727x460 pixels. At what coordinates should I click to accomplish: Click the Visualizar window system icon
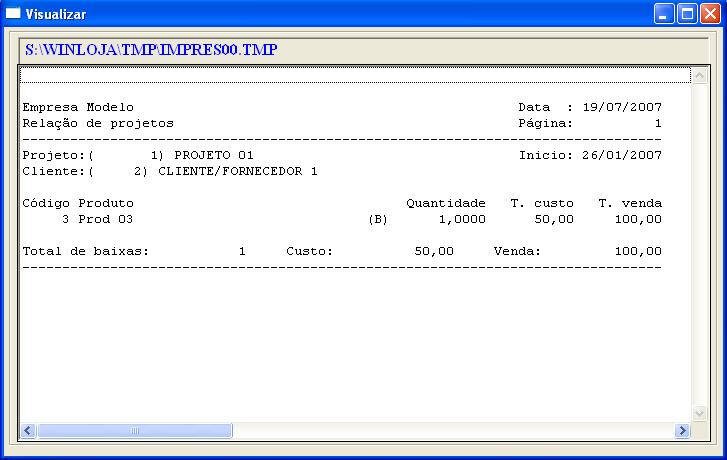[x=13, y=14]
